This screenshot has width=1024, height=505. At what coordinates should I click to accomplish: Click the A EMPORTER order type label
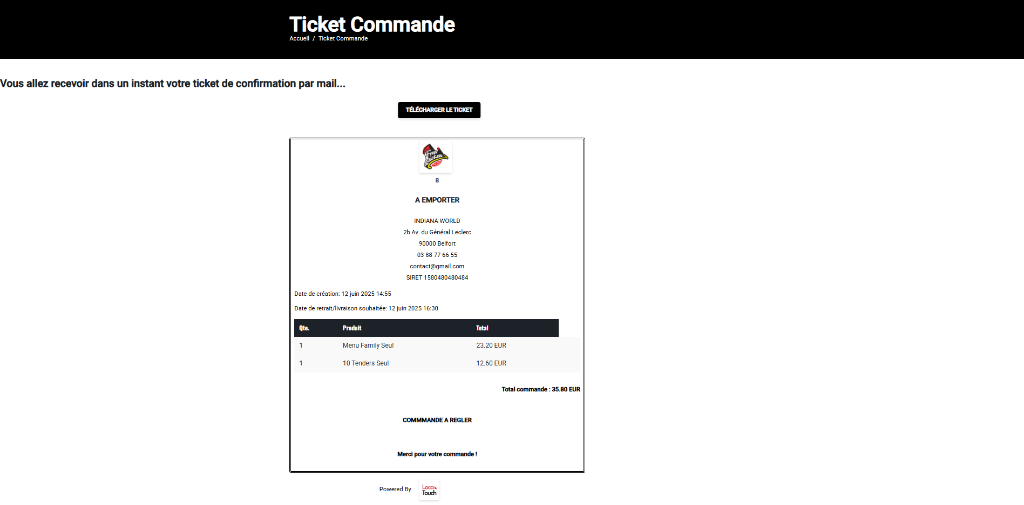point(437,200)
